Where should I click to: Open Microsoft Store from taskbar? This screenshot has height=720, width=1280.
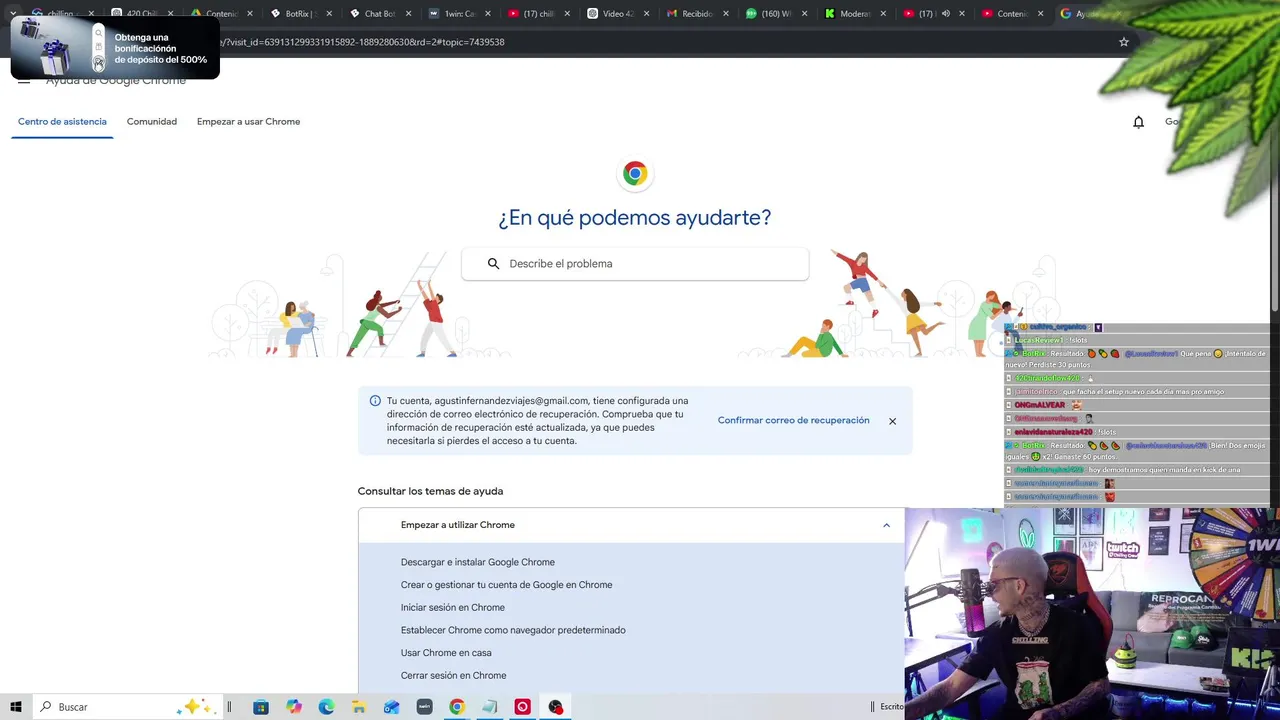tap(261, 707)
